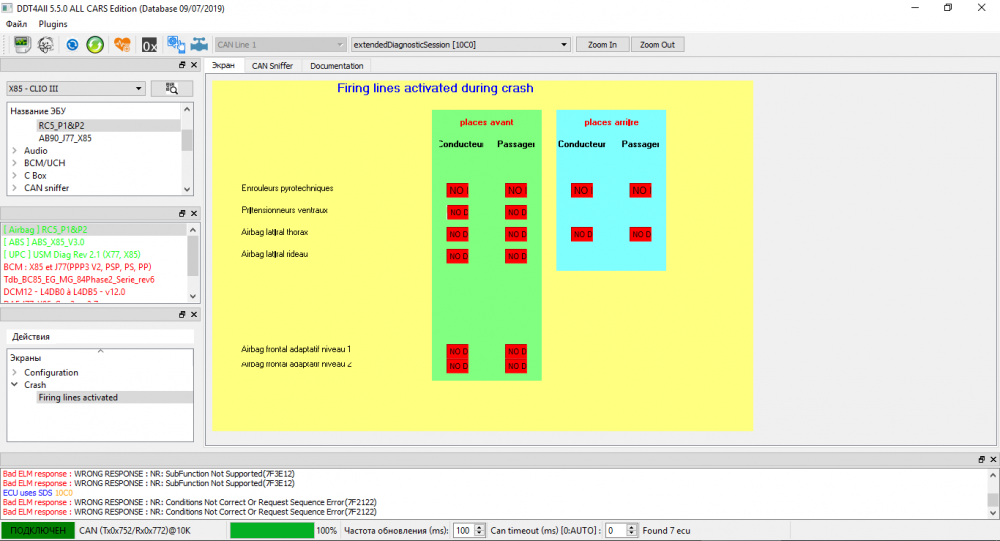Open the extendedDiagnosticSession [10C0] dropdown
1000x541 pixels.
[460, 45]
